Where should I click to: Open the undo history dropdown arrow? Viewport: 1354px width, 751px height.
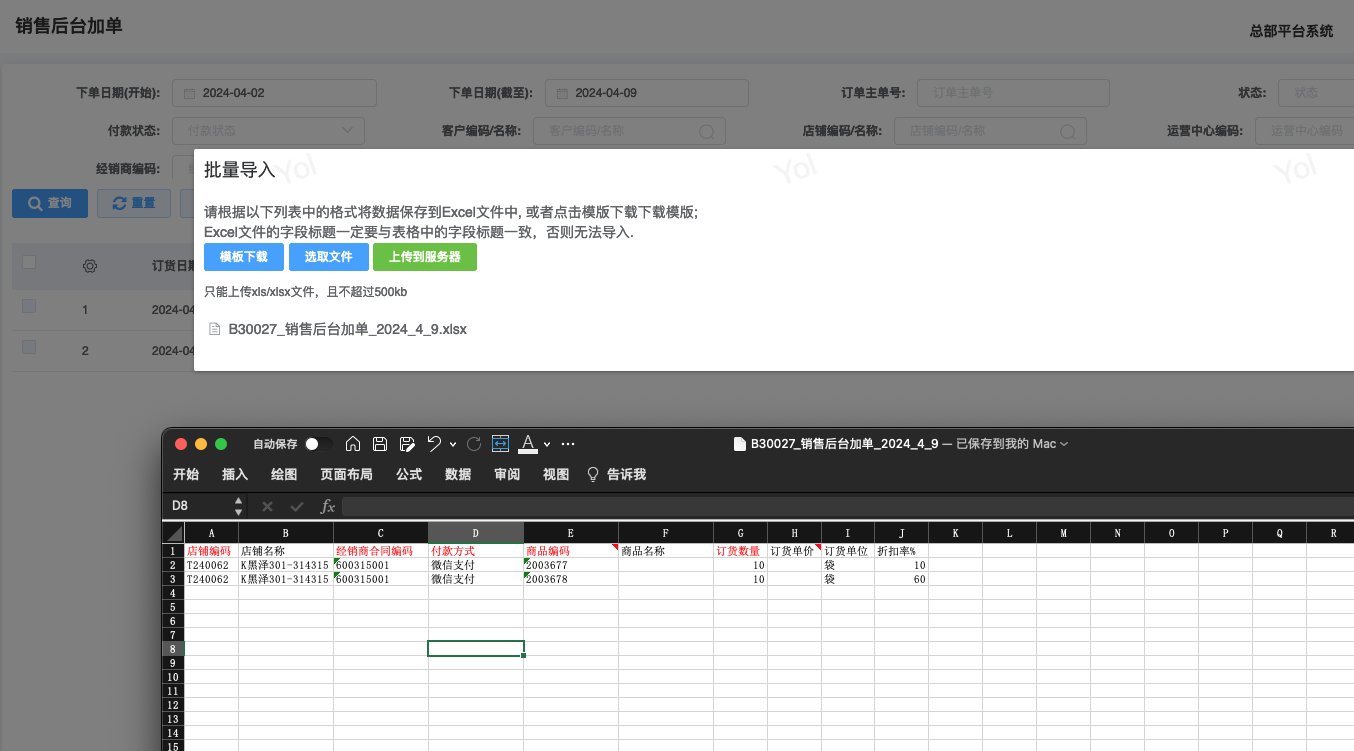pyautogui.click(x=453, y=444)
